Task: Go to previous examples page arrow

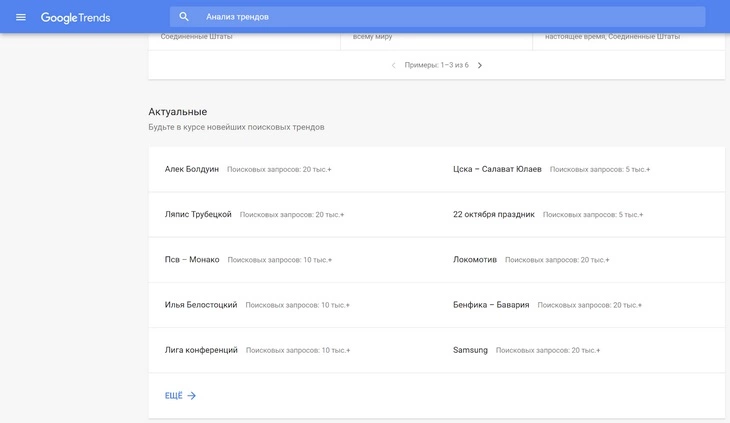Action: [x=393, y=65]
